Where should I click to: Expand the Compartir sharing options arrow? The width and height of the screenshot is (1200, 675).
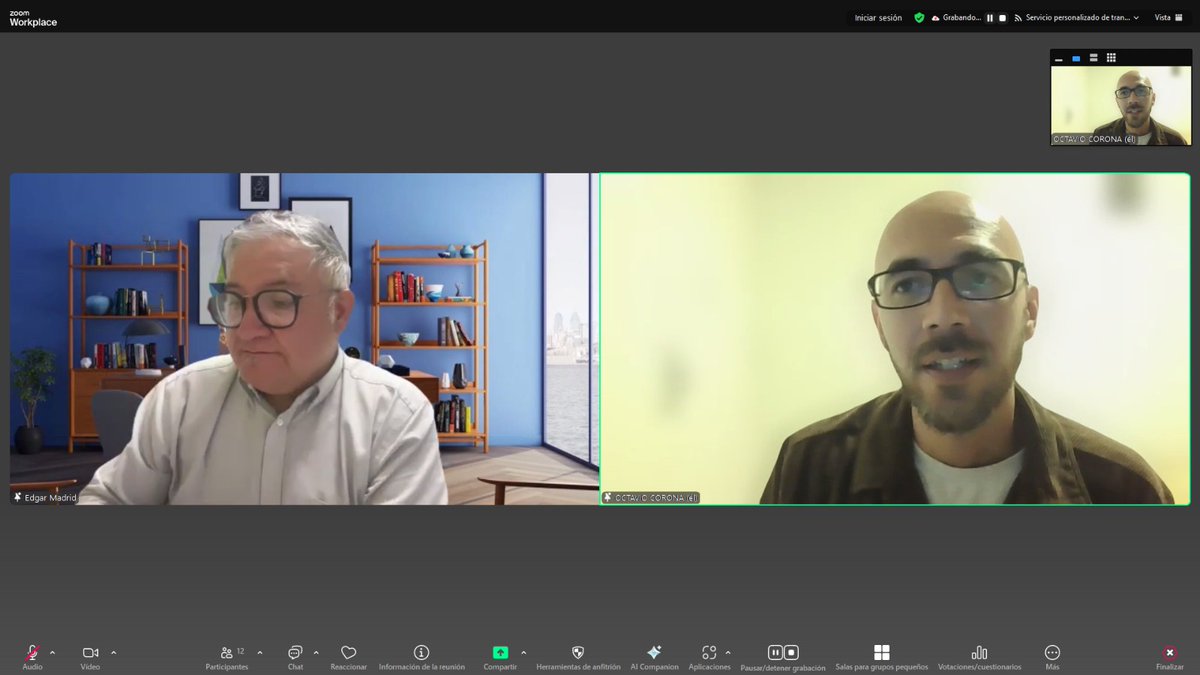[x=523, y=652]
